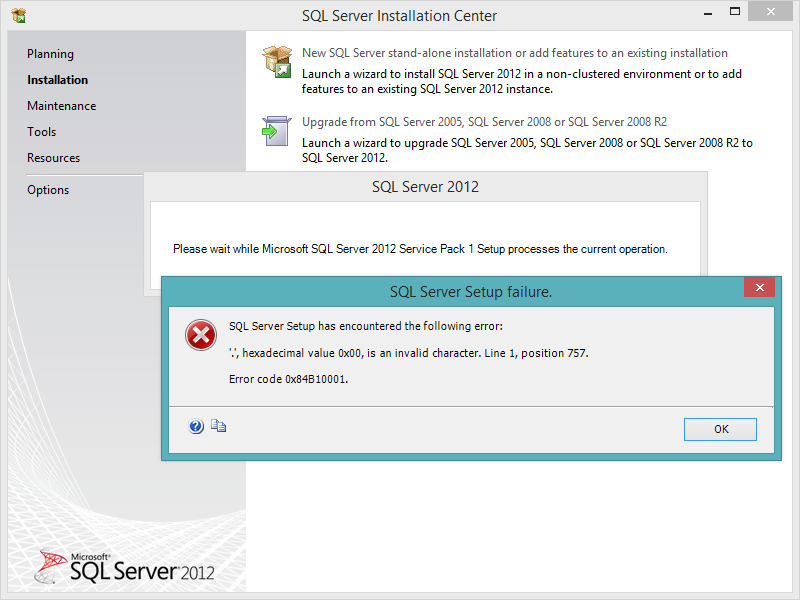
Task: Select the Installation section
Action: (x=58, y=80)
